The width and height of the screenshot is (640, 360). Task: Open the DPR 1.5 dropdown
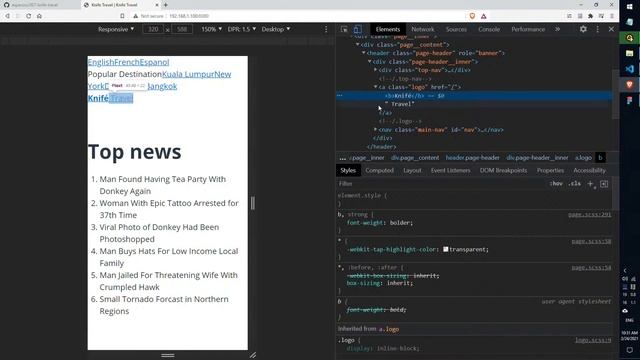(x=242, y=29)
